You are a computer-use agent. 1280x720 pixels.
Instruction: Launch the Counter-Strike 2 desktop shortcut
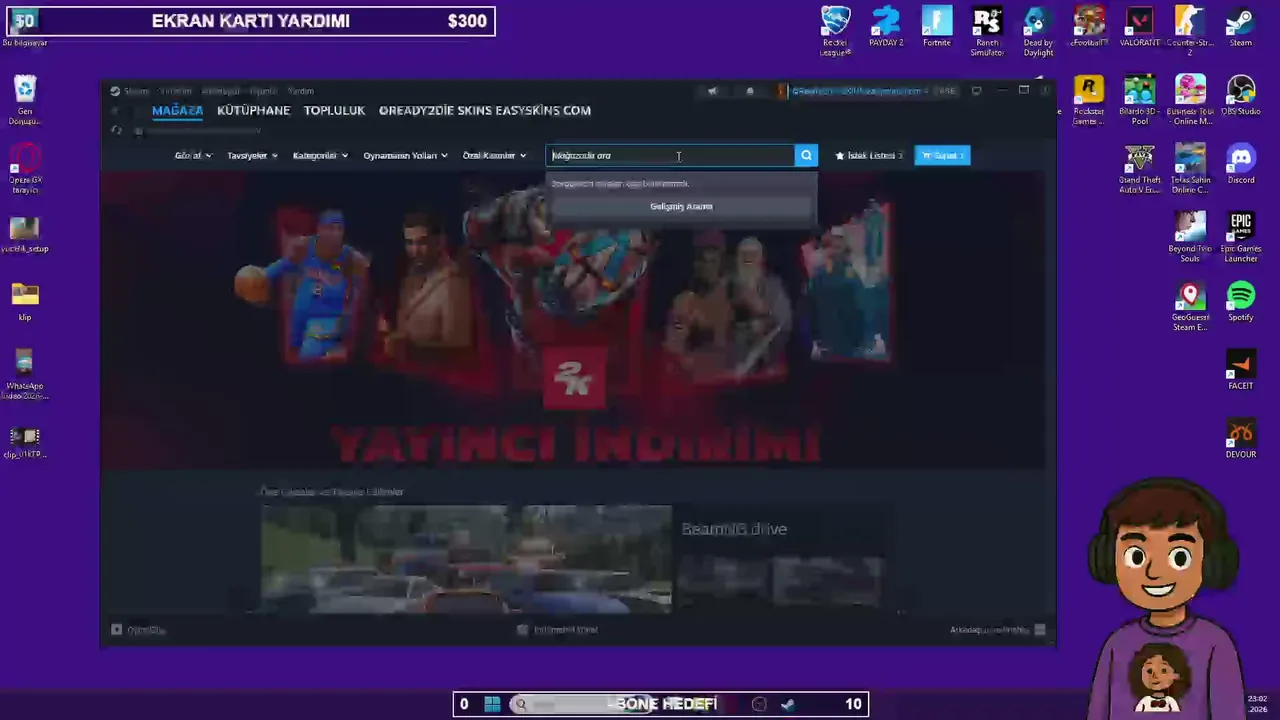tap(1190, 30)
